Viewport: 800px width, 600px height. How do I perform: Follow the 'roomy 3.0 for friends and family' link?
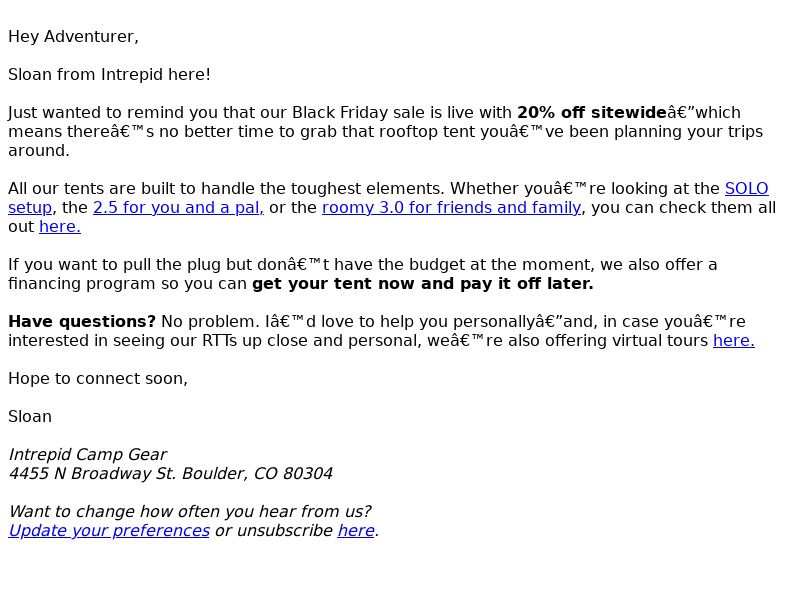coord(452,208)
